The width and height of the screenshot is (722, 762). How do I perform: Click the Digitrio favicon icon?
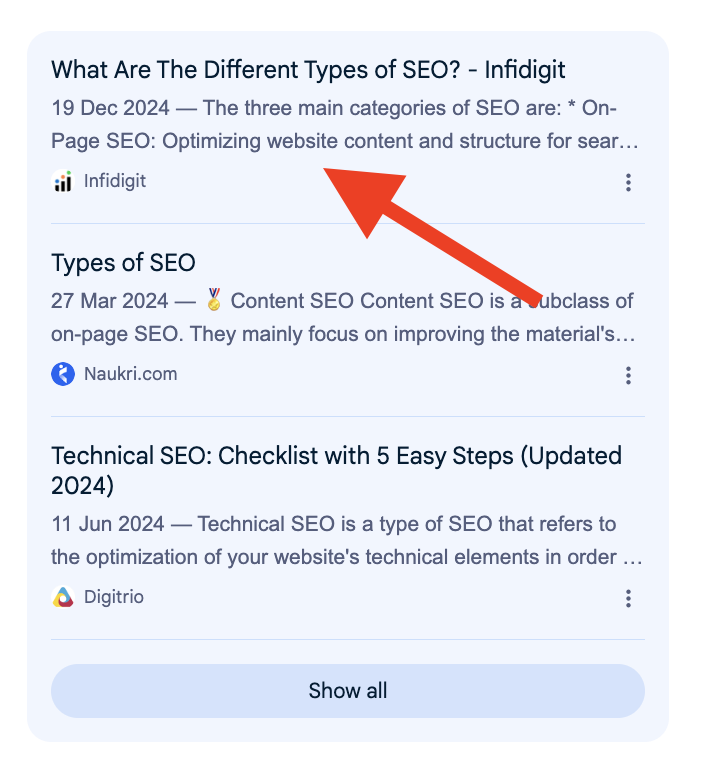63,597
